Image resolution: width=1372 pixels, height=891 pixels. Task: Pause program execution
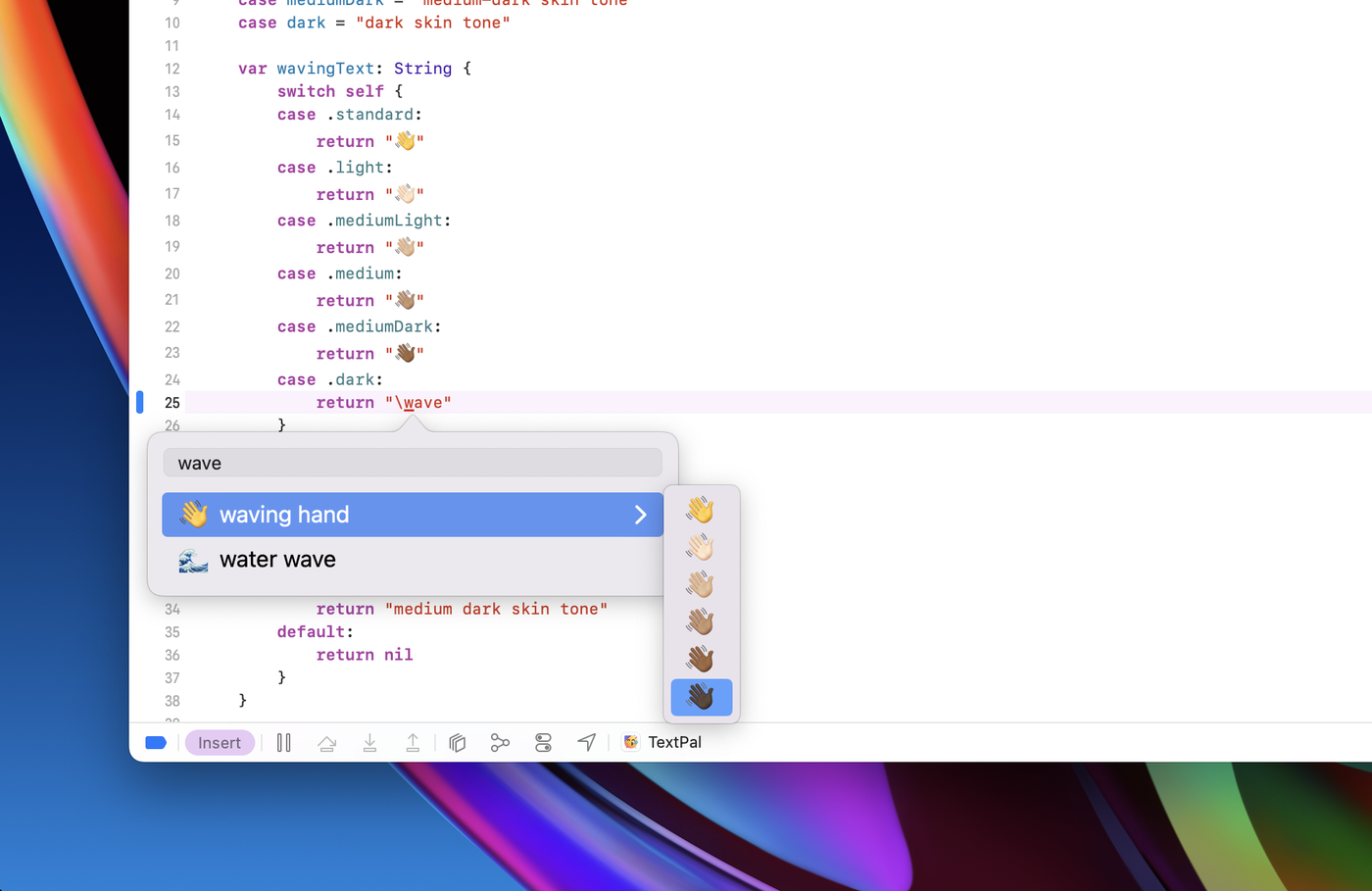coord(284,743)
